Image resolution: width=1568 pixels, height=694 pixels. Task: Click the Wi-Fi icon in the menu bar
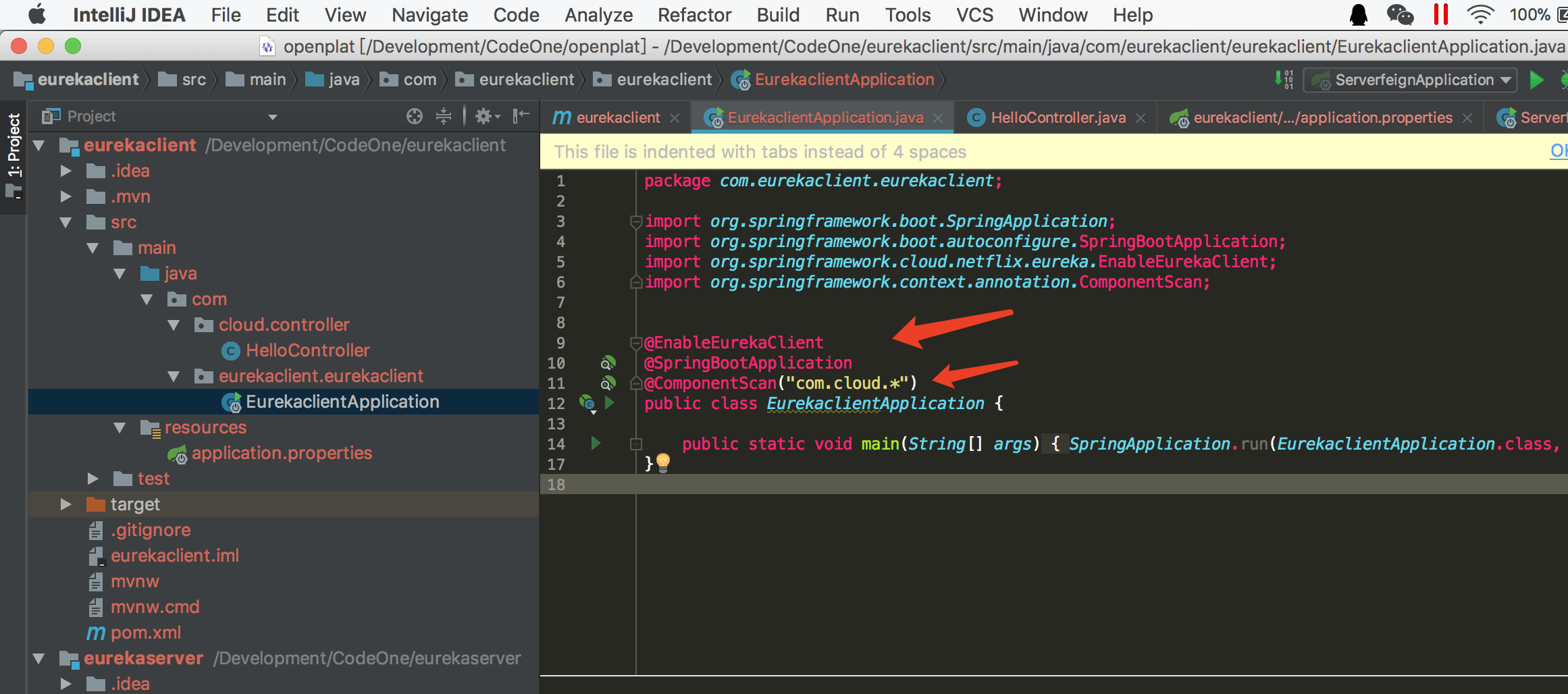1480,15
